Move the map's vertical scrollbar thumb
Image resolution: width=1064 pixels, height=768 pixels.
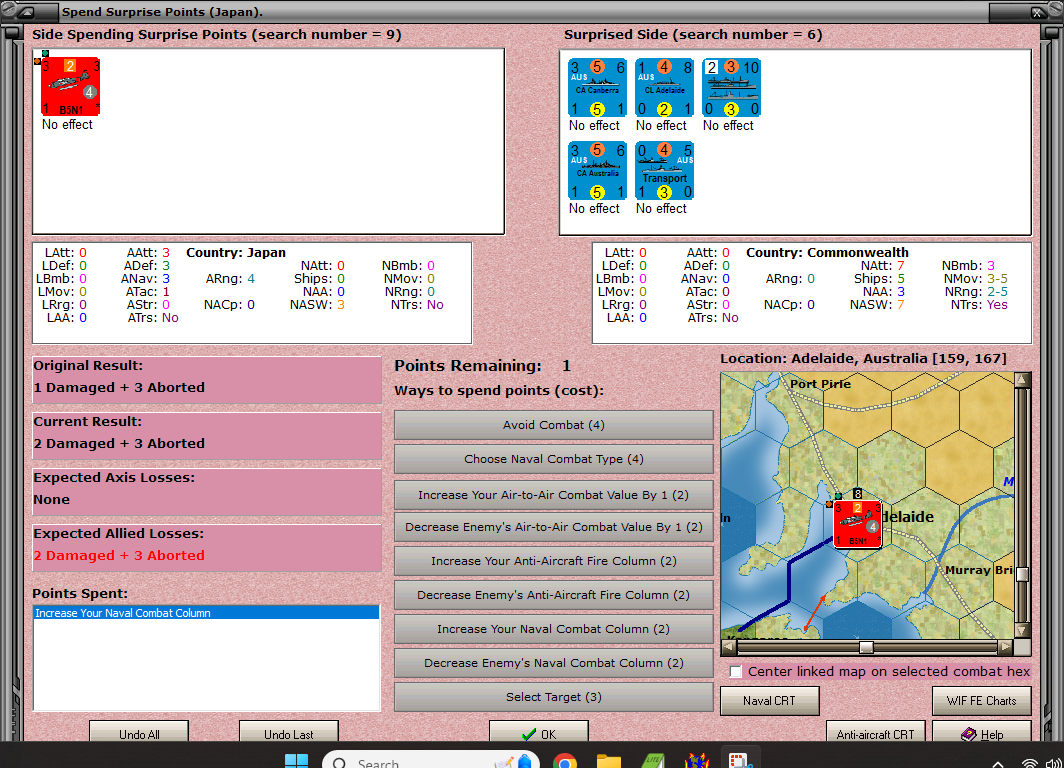click(x=1022, y=574)
